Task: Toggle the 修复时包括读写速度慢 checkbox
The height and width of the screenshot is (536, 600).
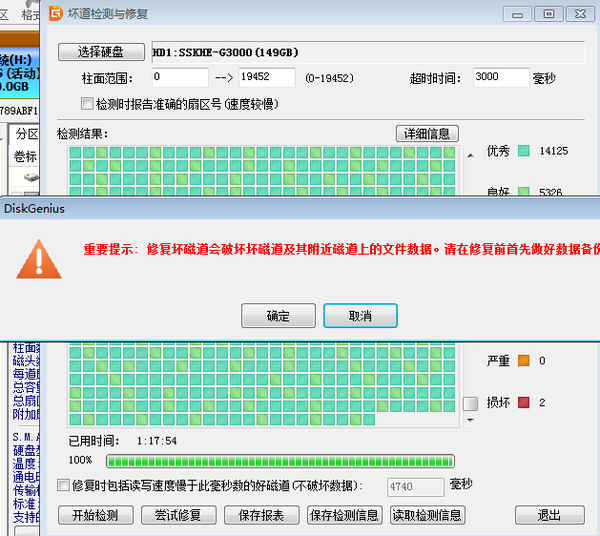Action: tap(64, 485)
